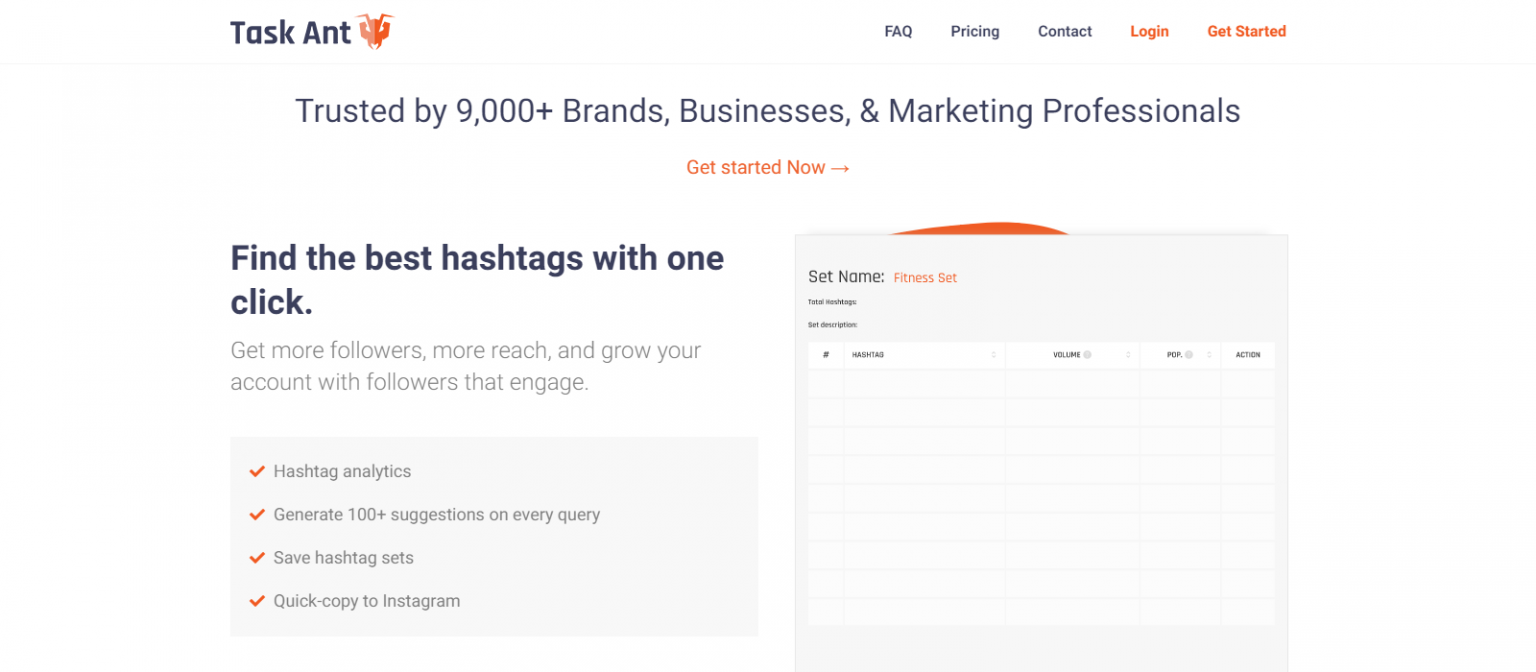1536x672 pixels.
Task: Click the Fitness Set name
Action: pyautogui.click(x=925, y=278)
